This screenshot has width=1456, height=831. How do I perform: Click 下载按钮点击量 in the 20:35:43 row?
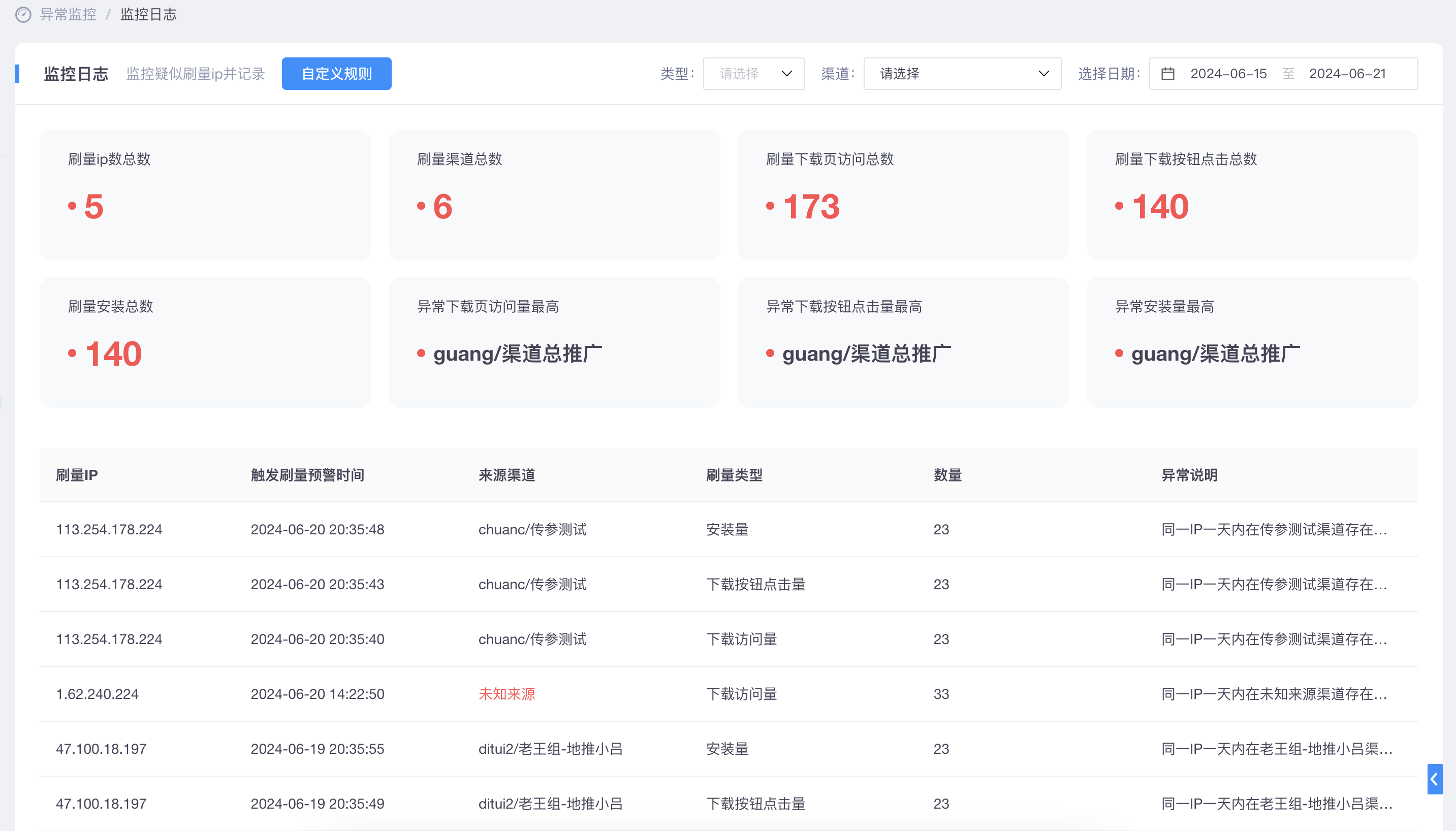tap(756, 585)
